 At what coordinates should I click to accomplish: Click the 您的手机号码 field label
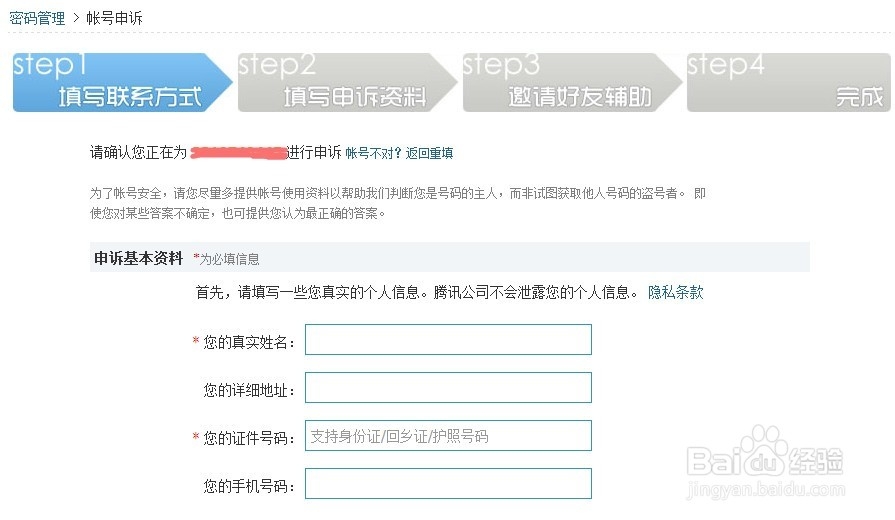249,486
